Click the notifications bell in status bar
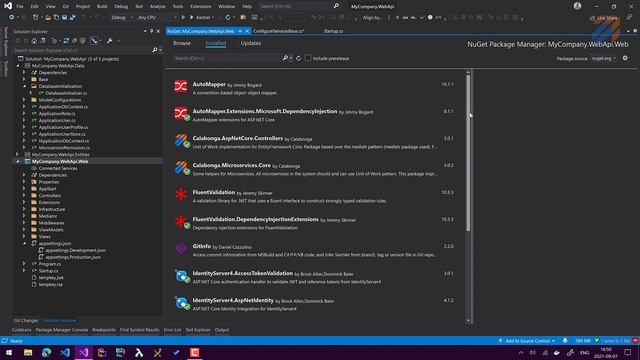This screenshot has height=360, width=640. point(565,340)
